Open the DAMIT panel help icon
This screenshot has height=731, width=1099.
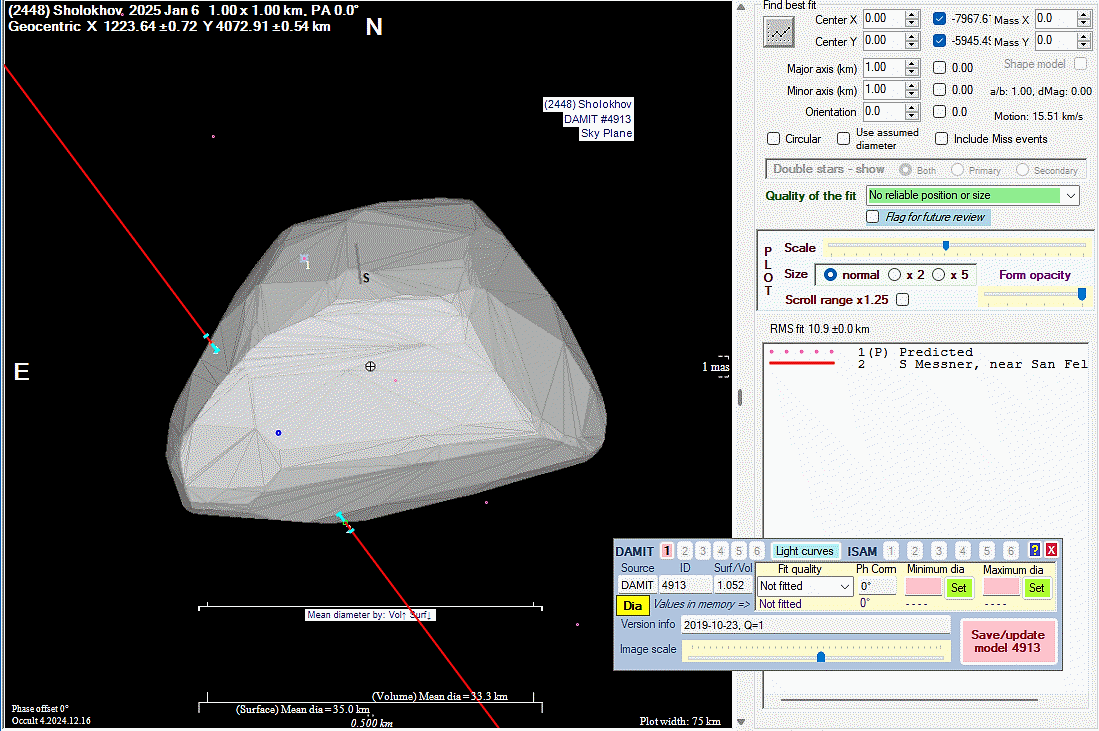coord(1035,550)
